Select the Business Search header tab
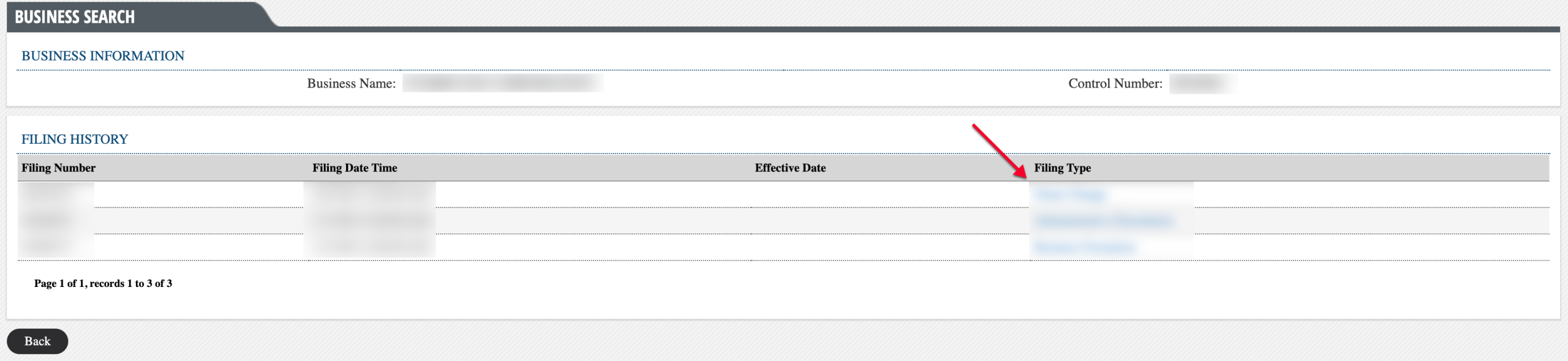This screenshot has width=1568, height=361. [75, 17]
